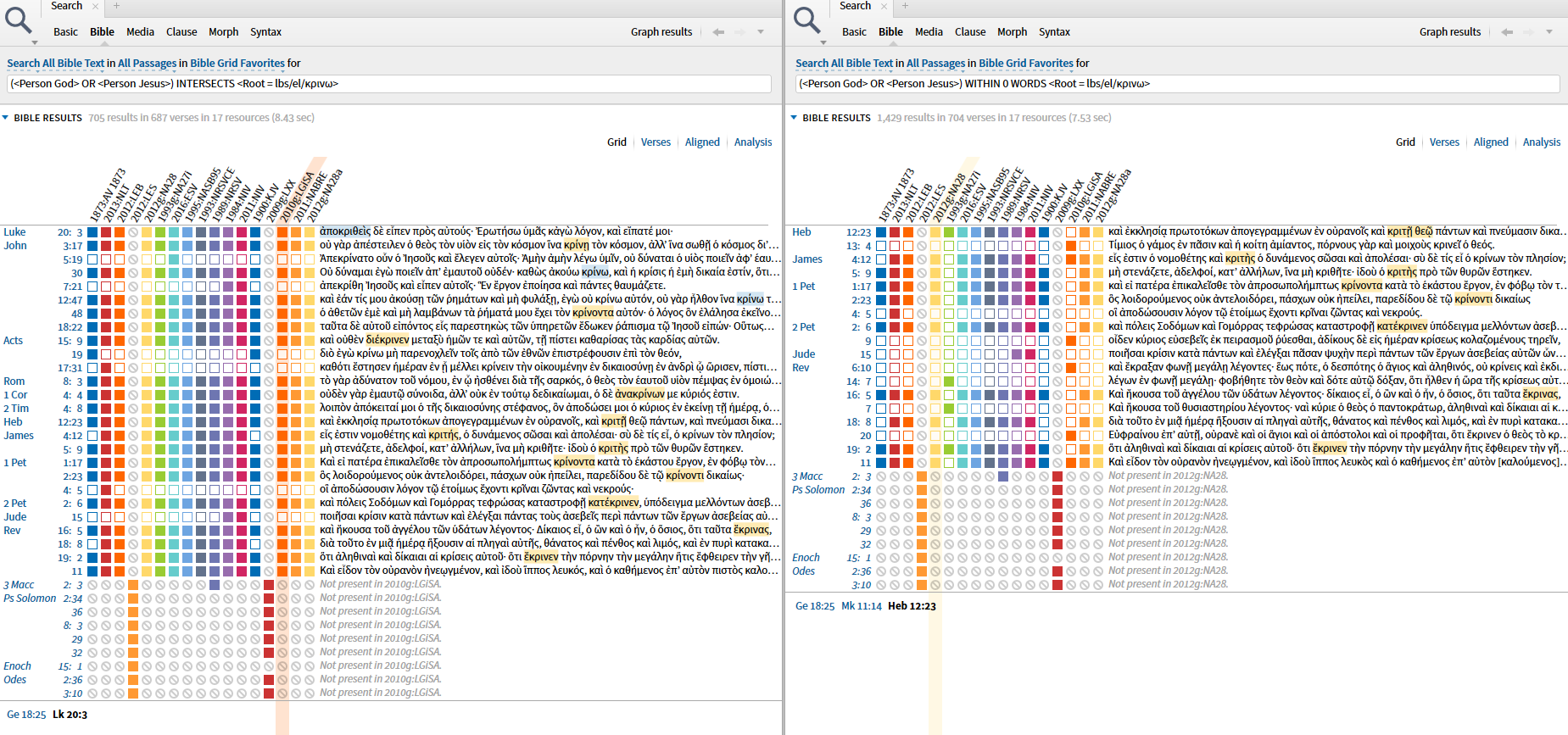Switch to Analysis view in right panel
The height and width of the screenshot is (735, 1568).
[x=1542, y=142]
